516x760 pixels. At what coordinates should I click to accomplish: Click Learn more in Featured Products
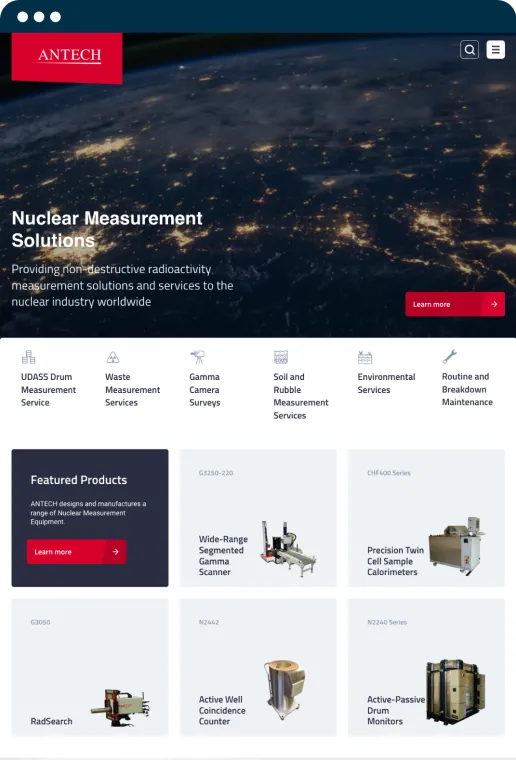(x=76, y=552)
